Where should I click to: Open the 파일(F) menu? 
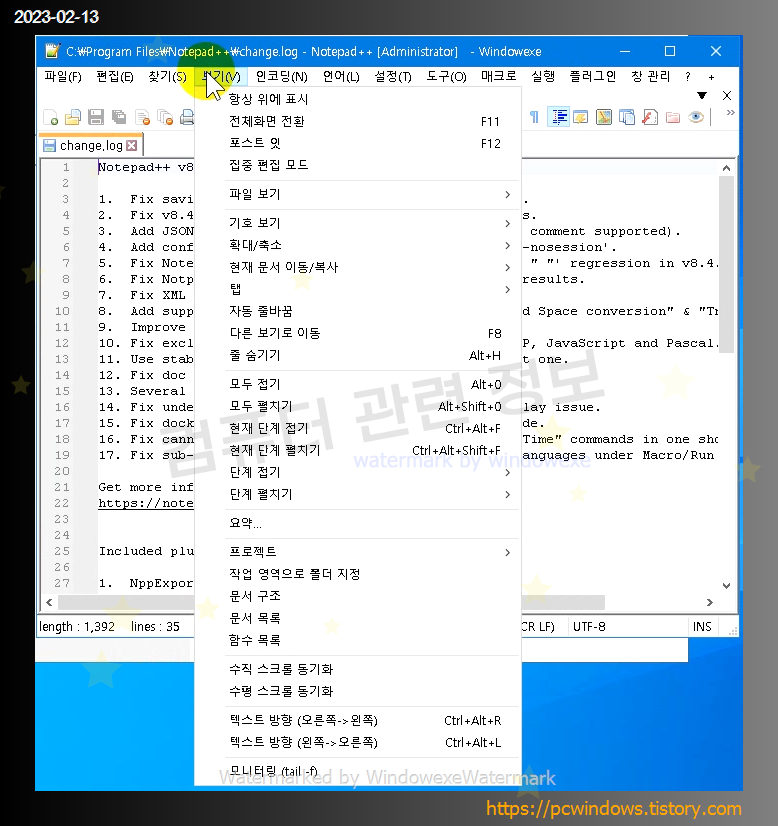click(x=63, y=77)
